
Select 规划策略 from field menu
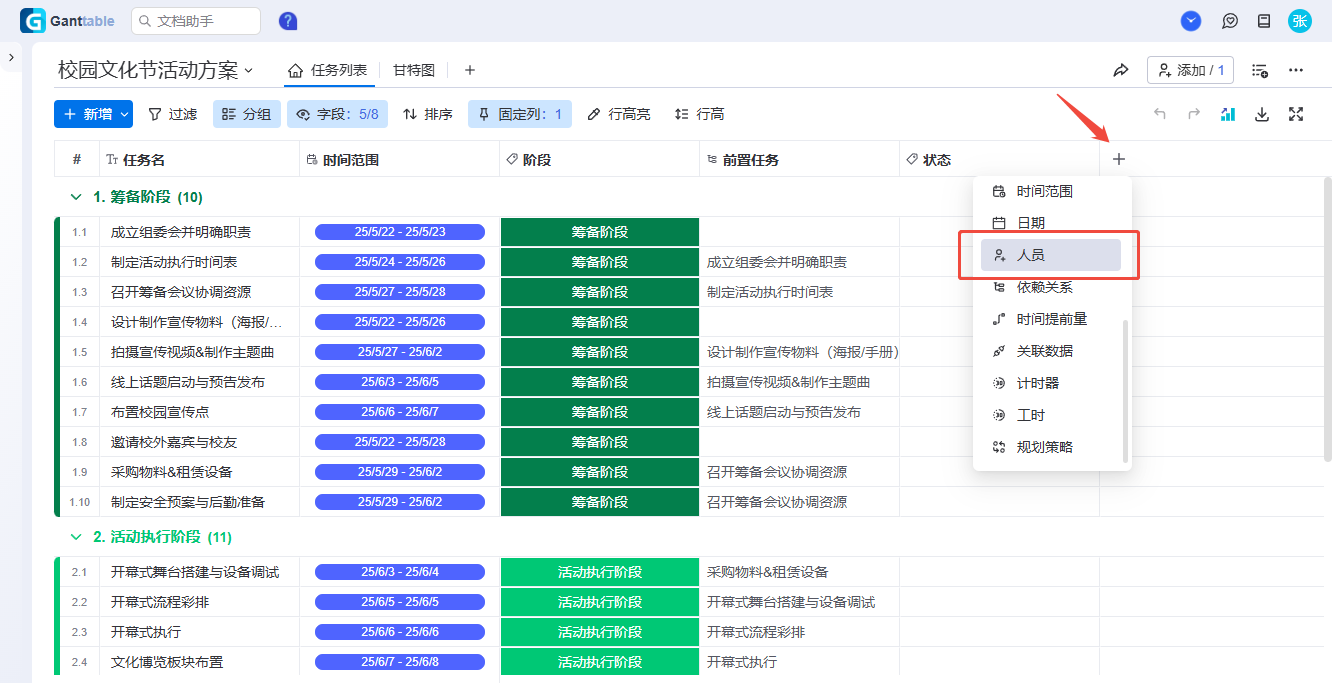1051,447
